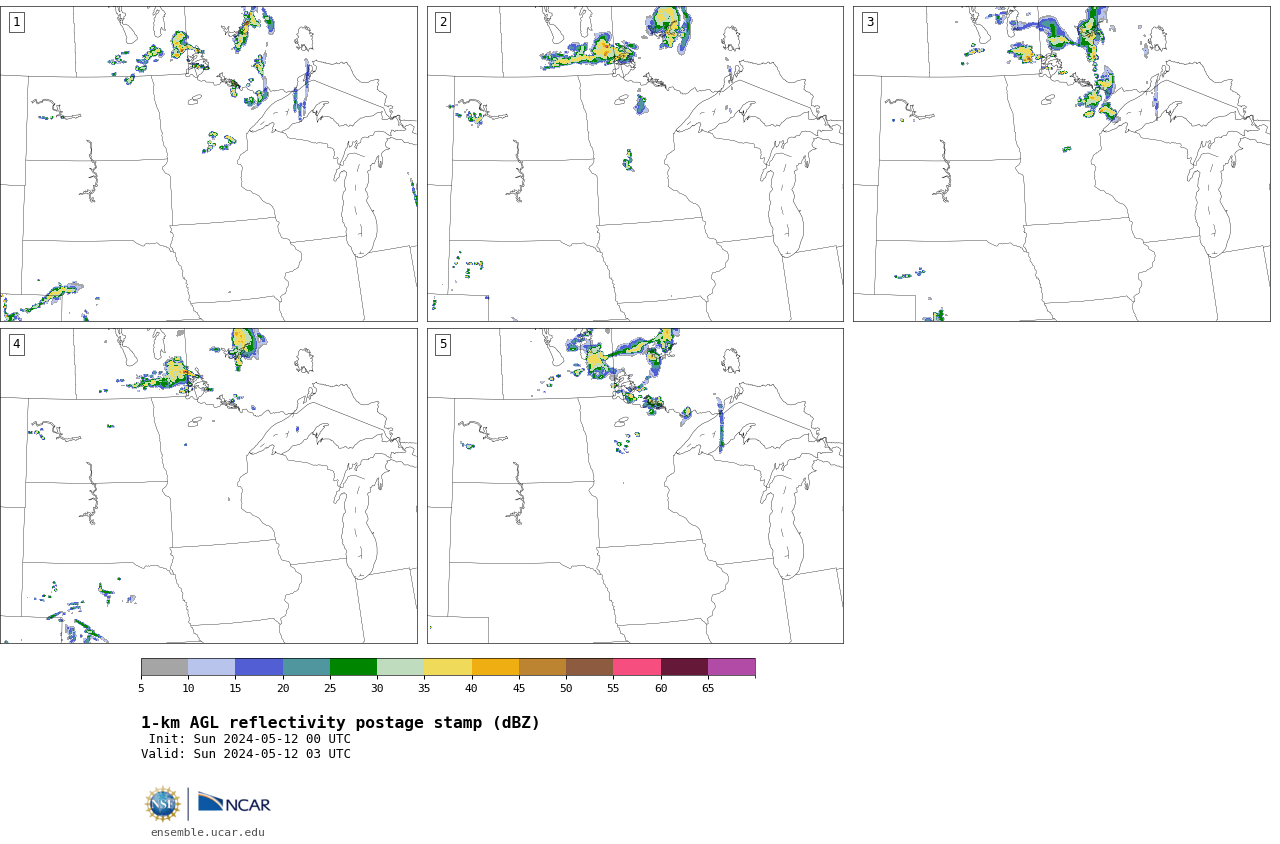
Task: Click the colorbar tick label 20
Action: tap(283, 688)
